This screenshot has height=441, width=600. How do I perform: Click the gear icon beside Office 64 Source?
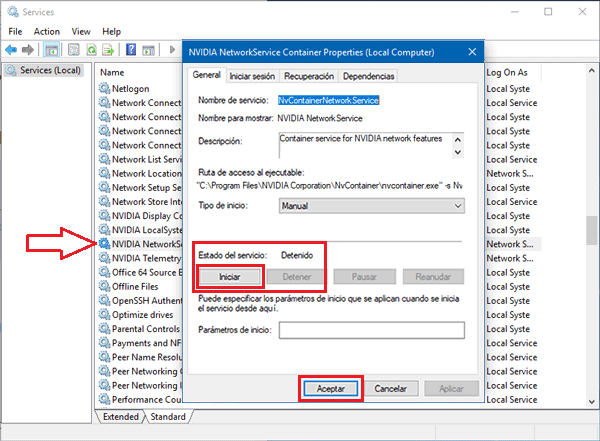(x=104, y=272)
